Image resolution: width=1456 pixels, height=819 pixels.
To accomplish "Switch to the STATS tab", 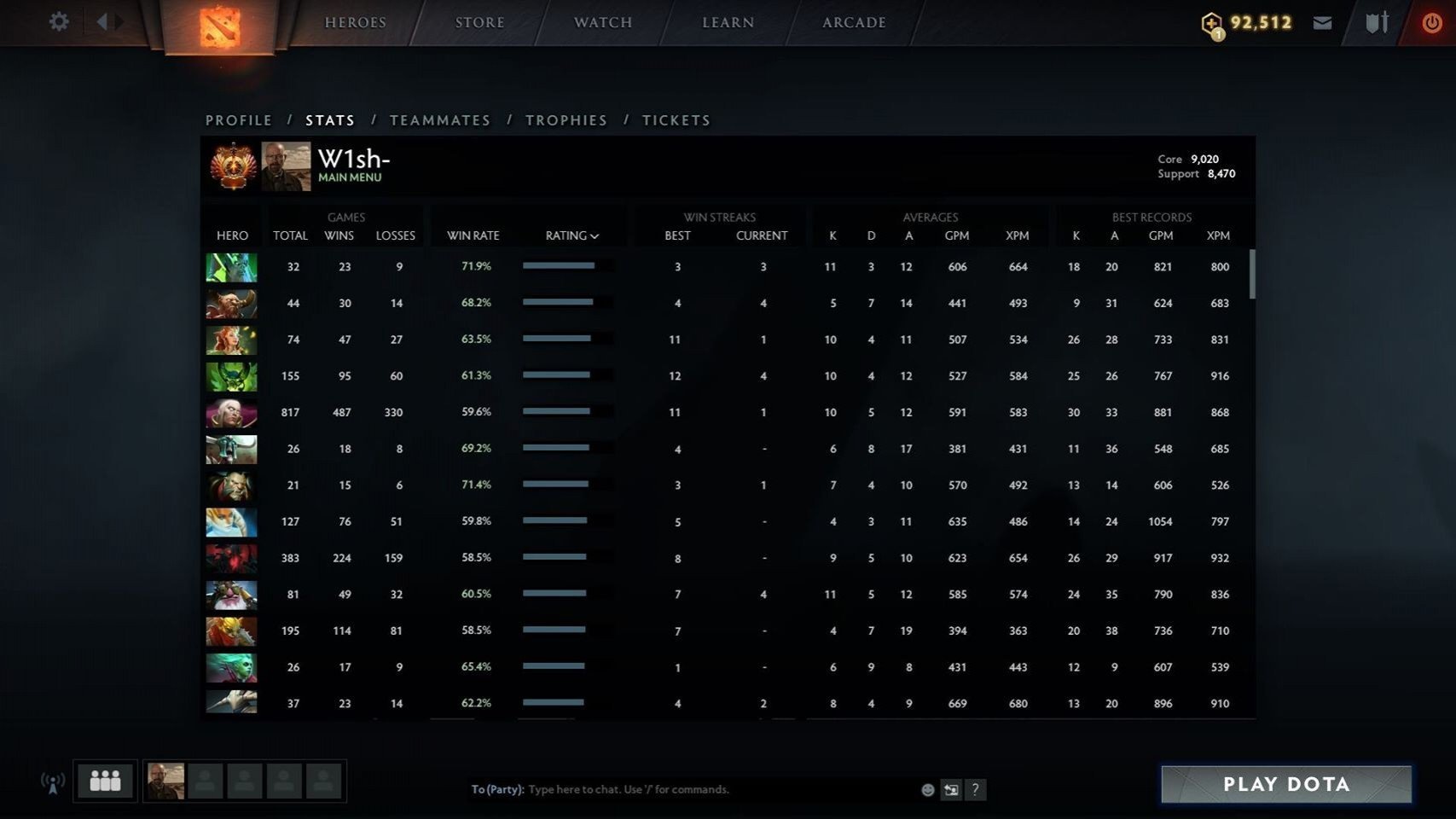I will pos(330,120).
